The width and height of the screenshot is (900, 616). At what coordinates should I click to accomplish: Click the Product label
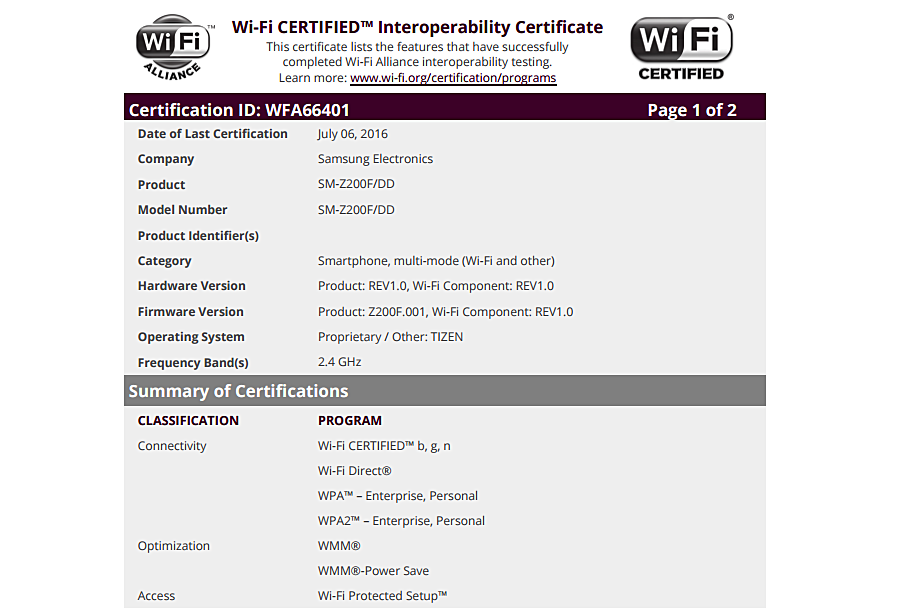161,184
